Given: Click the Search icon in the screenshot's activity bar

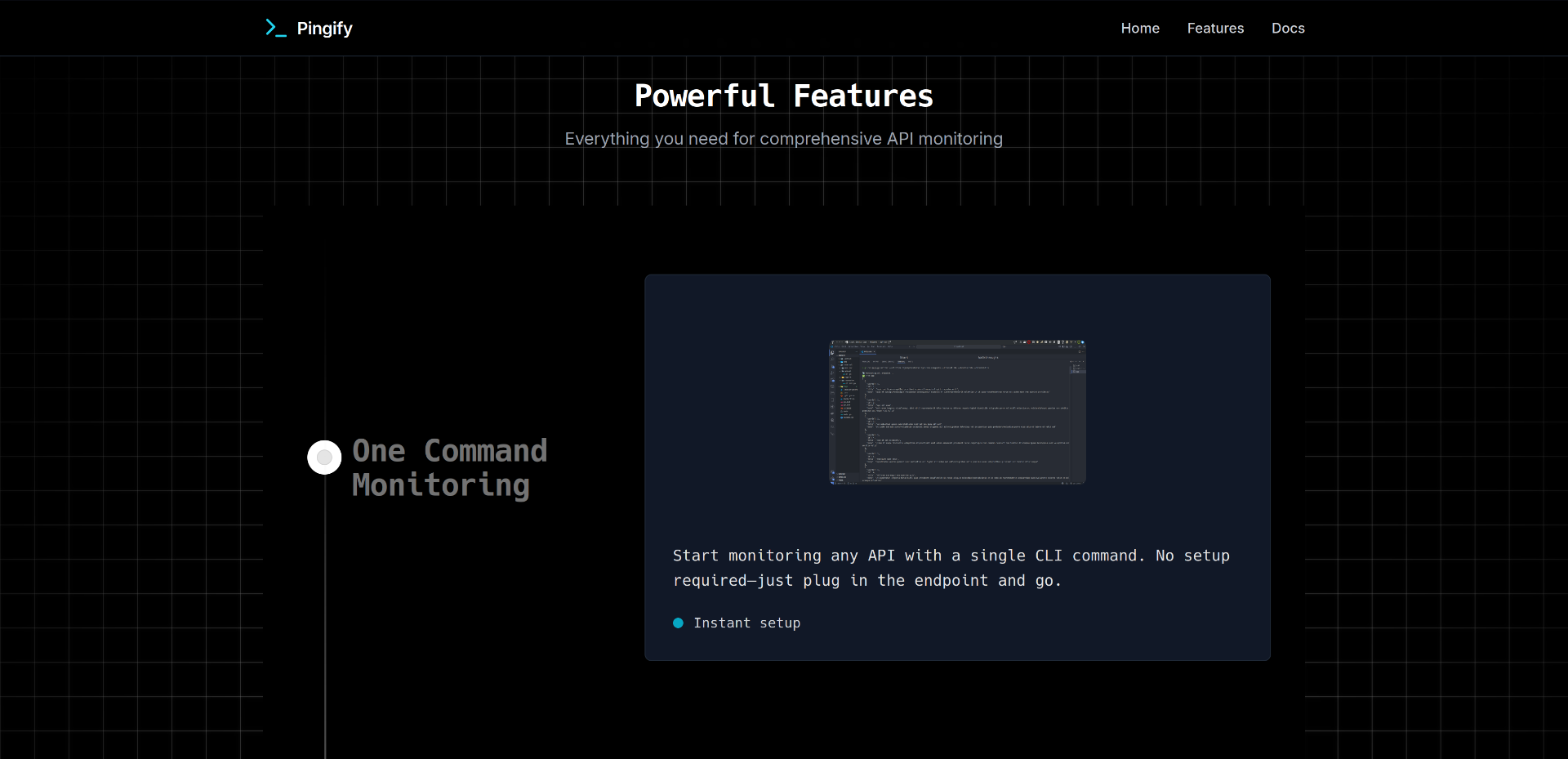Looking at the screenshot, I should coord(832,359).
